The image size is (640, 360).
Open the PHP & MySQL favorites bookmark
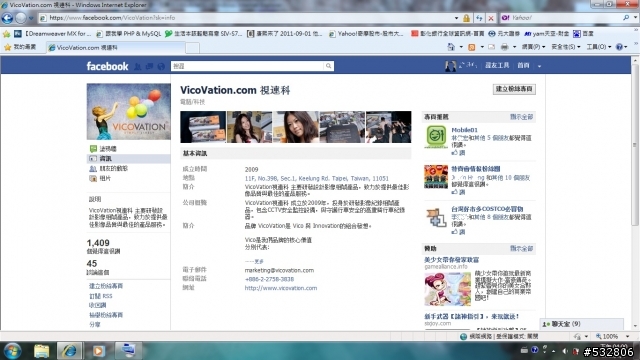[129, 34]
